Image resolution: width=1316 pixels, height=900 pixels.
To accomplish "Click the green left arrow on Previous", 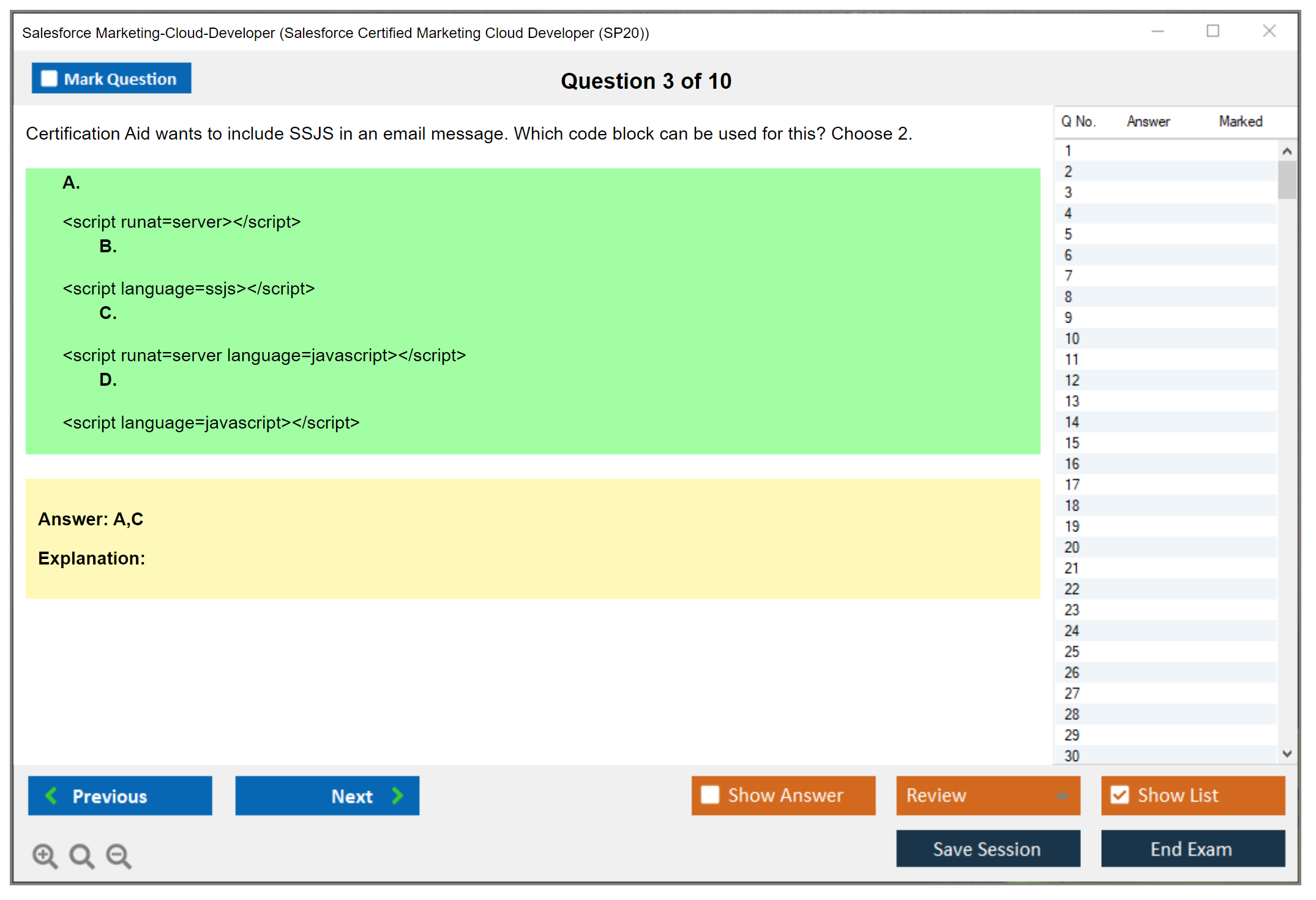I will 51,795.
